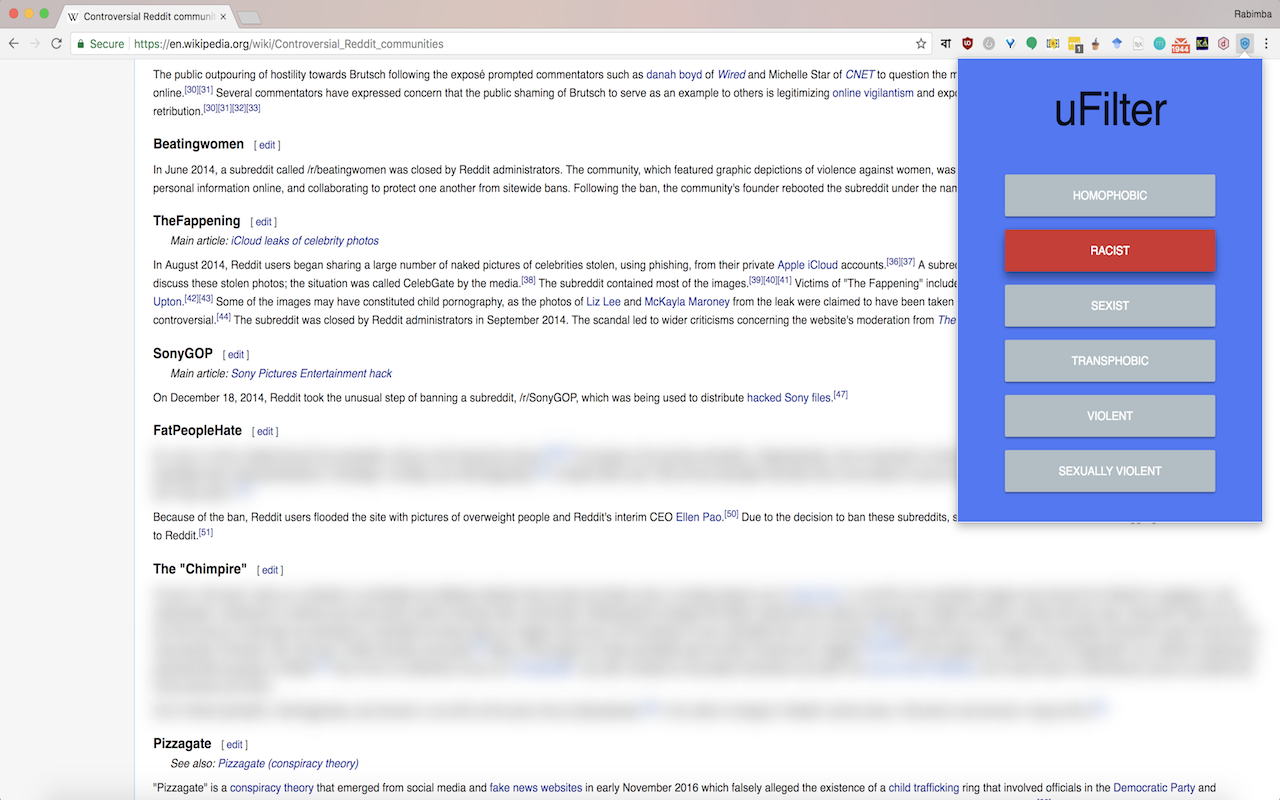Reload the page with the refresh icon

56,44
